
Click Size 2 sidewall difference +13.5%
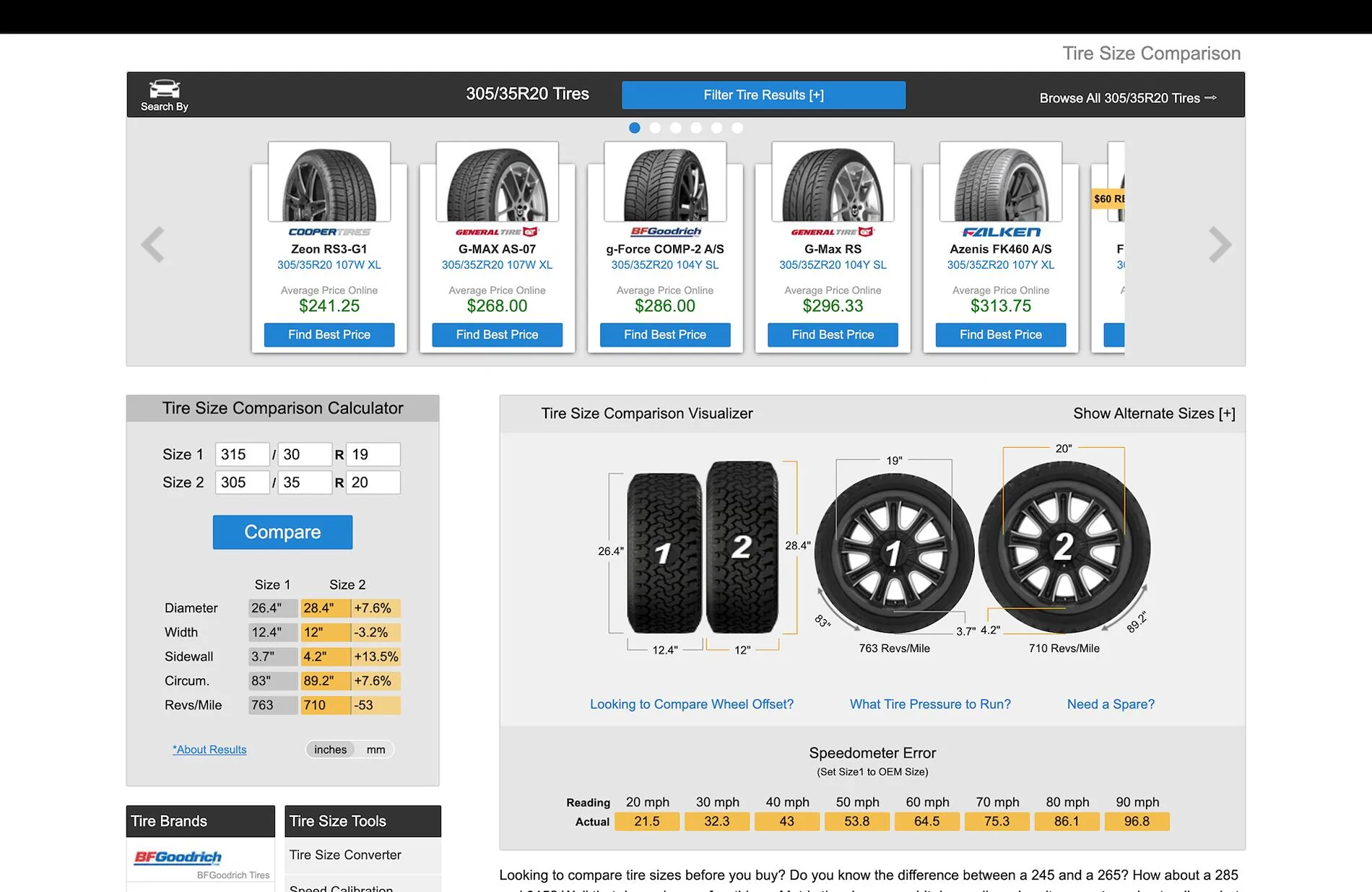(x=376, y=657)
